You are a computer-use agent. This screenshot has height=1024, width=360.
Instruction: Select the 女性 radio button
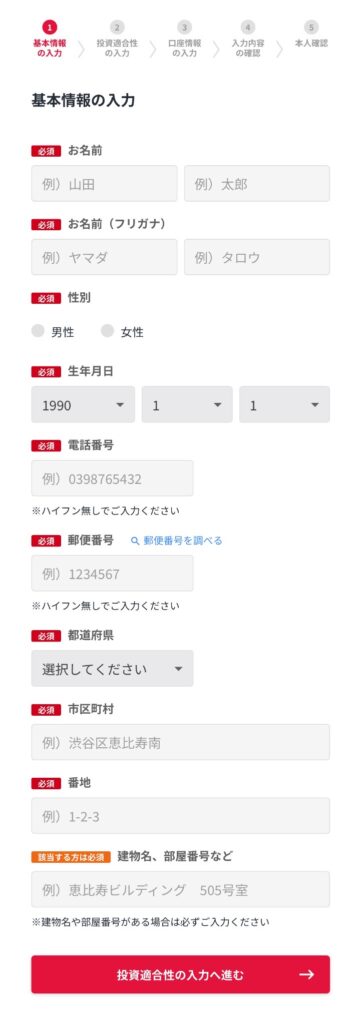coord(107,331)
